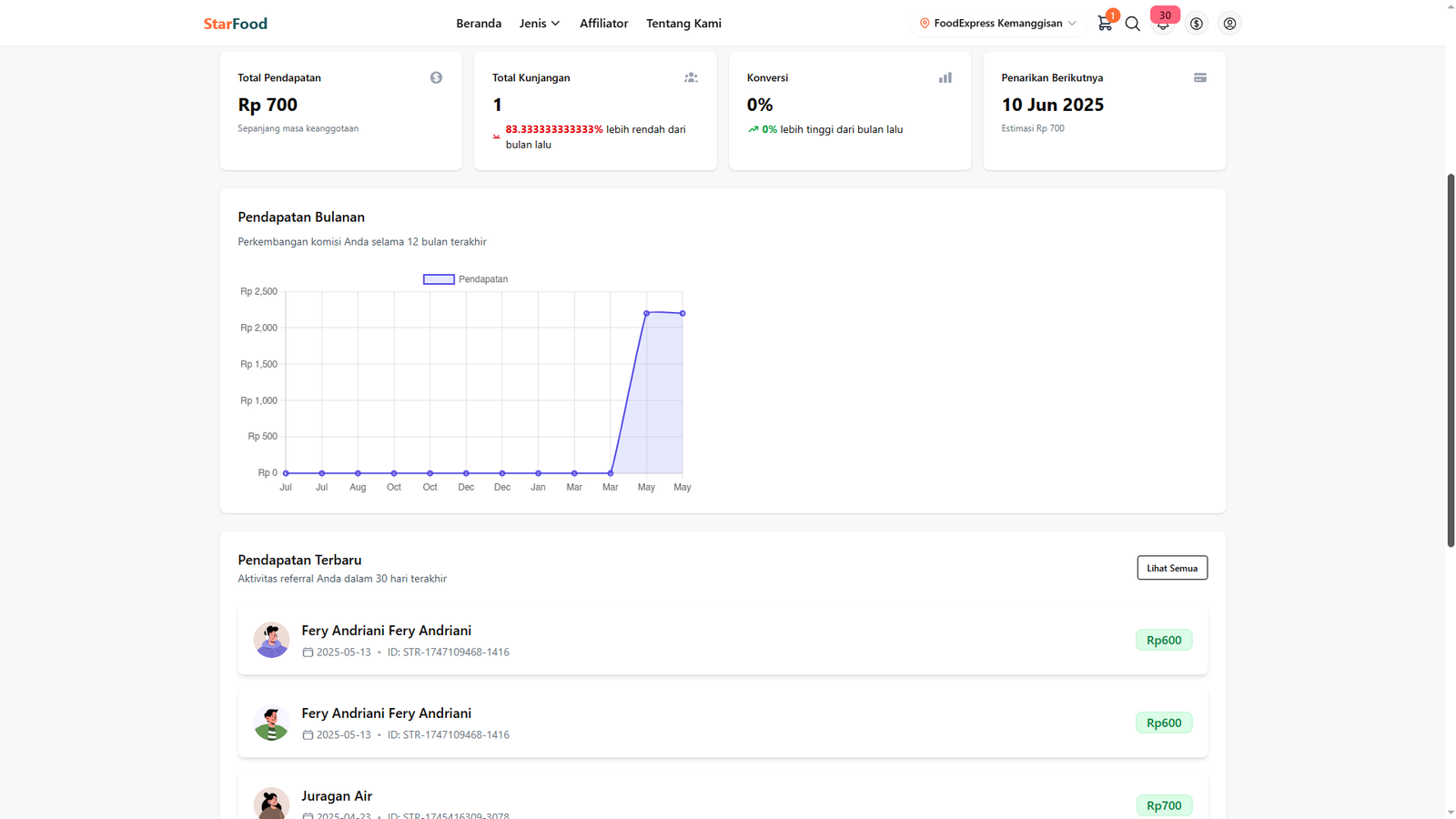
Task: Click the StarFood logo link
Action: click(235, 24)
